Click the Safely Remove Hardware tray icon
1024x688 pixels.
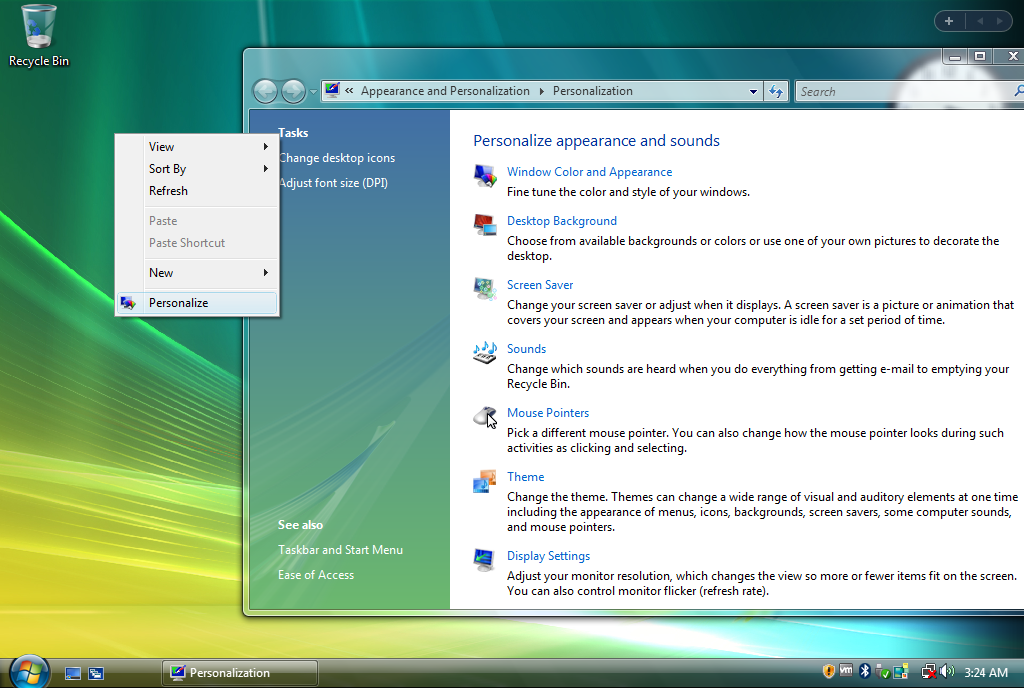pyautogui.click(x=882, y=672)
